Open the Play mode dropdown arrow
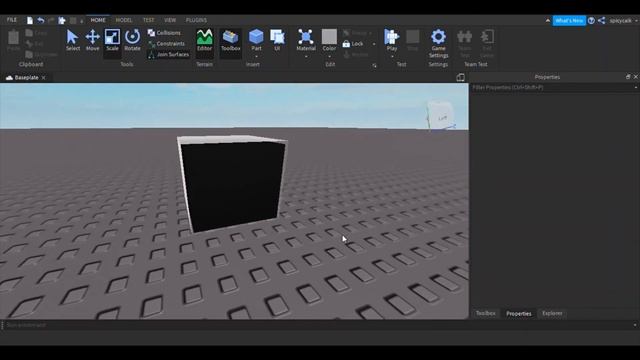Image resolution: width=640 pixels, height=360 pixels. pyautogui.click(x=392, y=57)
